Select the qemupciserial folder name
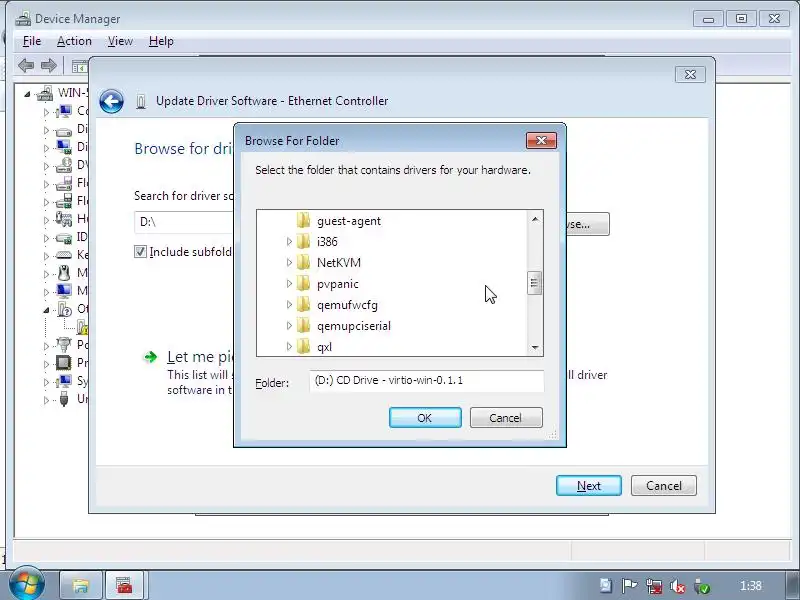The height and width of the screenshot is (600, 800). (x=354, y=326)
